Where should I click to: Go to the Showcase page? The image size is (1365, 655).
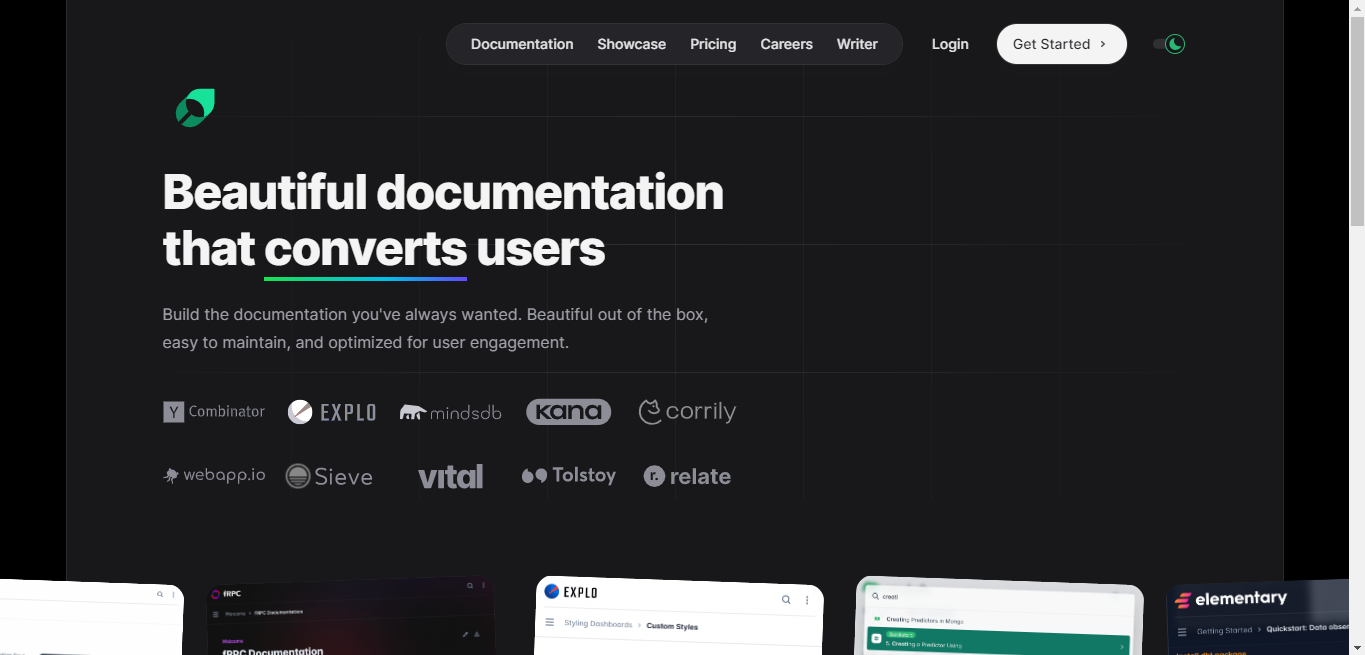coord(632,44)
